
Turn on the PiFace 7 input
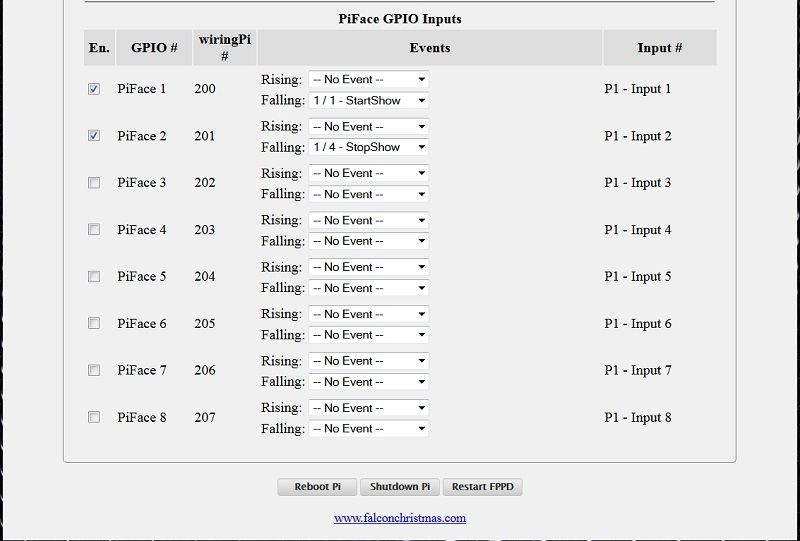[94, 370]
